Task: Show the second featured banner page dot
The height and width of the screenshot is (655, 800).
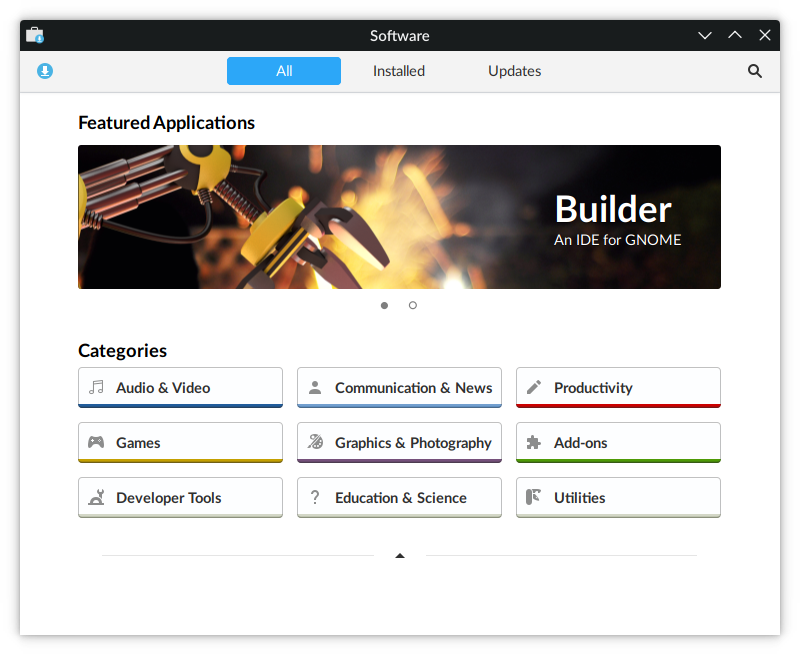Action: [413, 306]
